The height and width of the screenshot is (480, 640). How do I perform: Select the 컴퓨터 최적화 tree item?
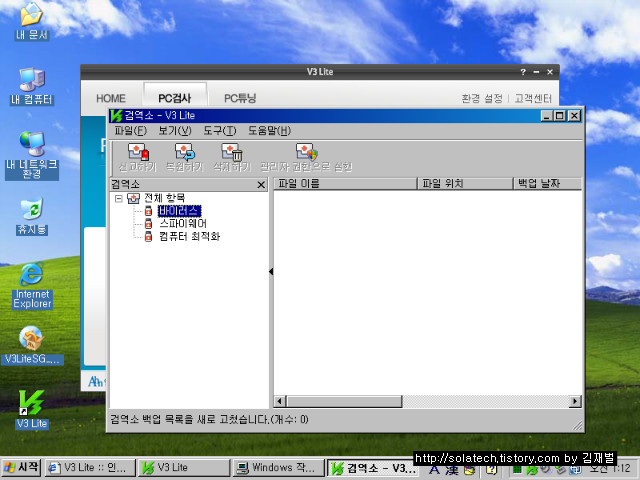click(189, 236)
